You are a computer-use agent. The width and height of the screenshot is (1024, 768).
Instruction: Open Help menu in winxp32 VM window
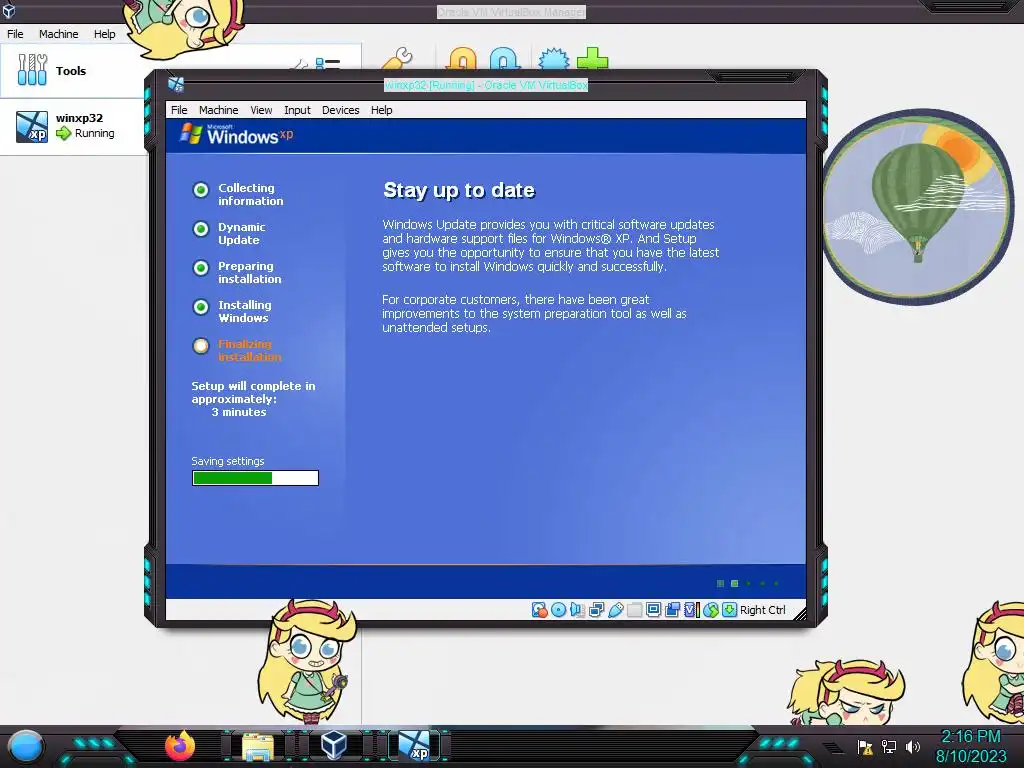click(x=381, y=110)
